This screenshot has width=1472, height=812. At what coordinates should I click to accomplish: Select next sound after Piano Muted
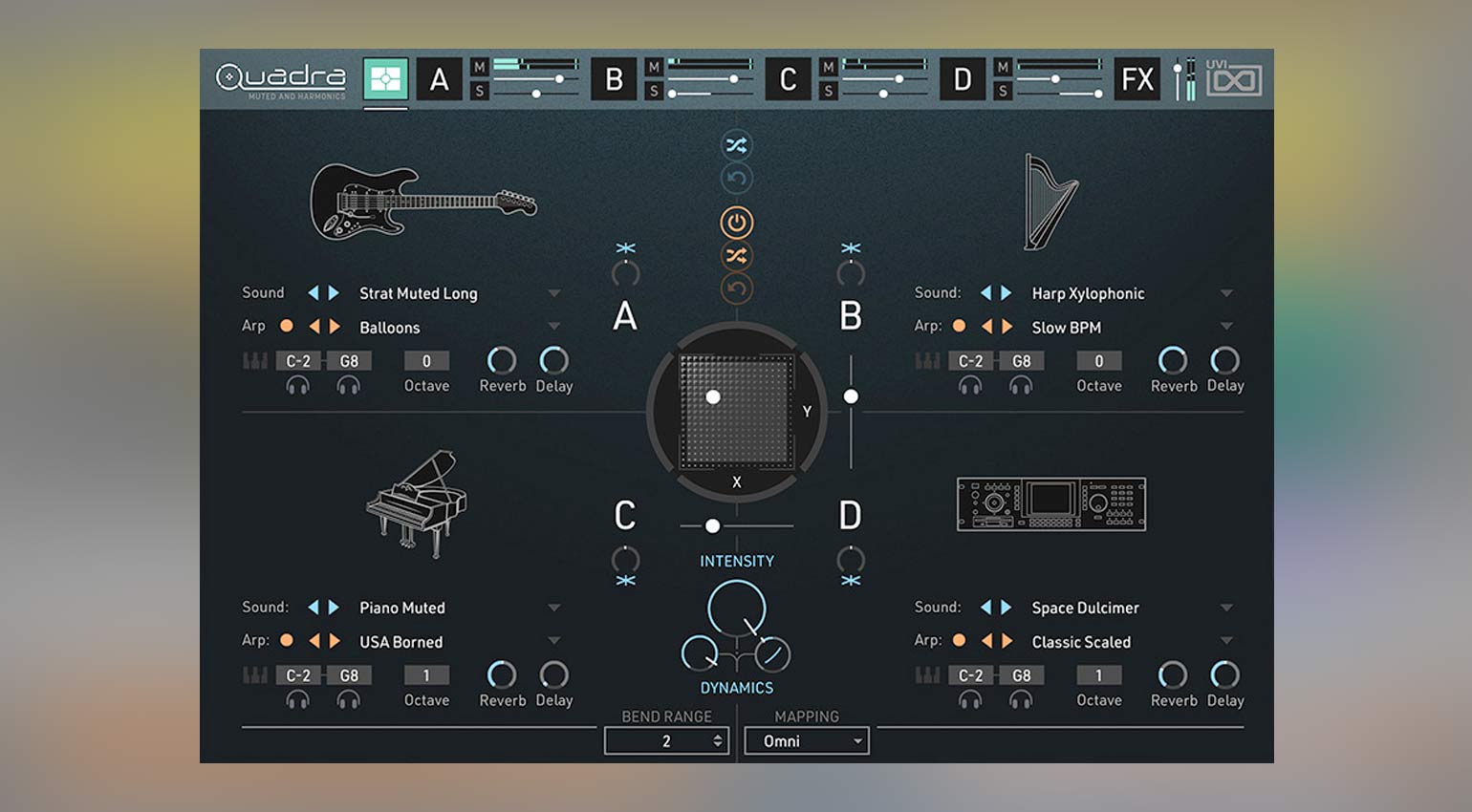coord(334,607)
